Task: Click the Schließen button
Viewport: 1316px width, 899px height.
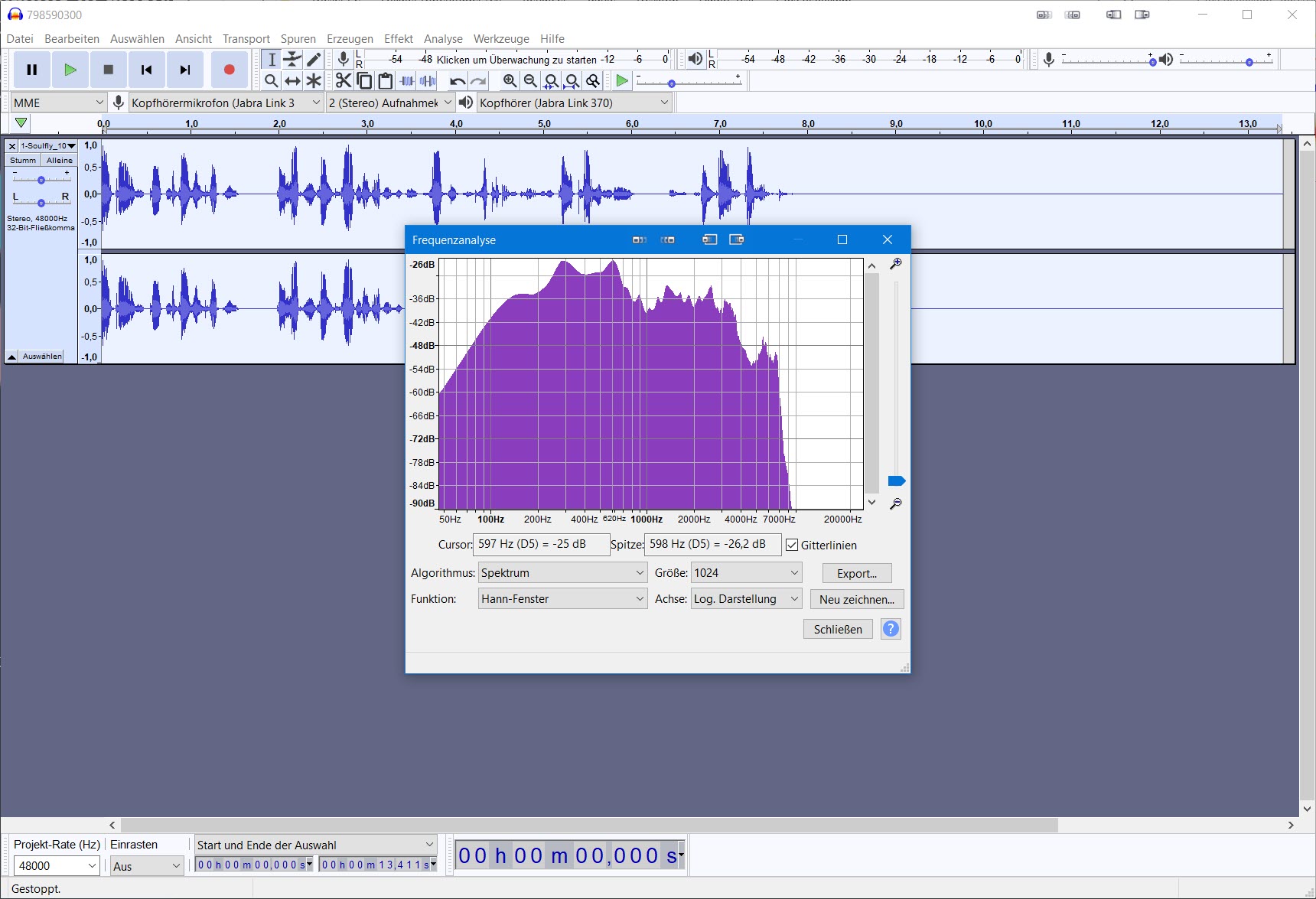Action: tap(837, 630)
